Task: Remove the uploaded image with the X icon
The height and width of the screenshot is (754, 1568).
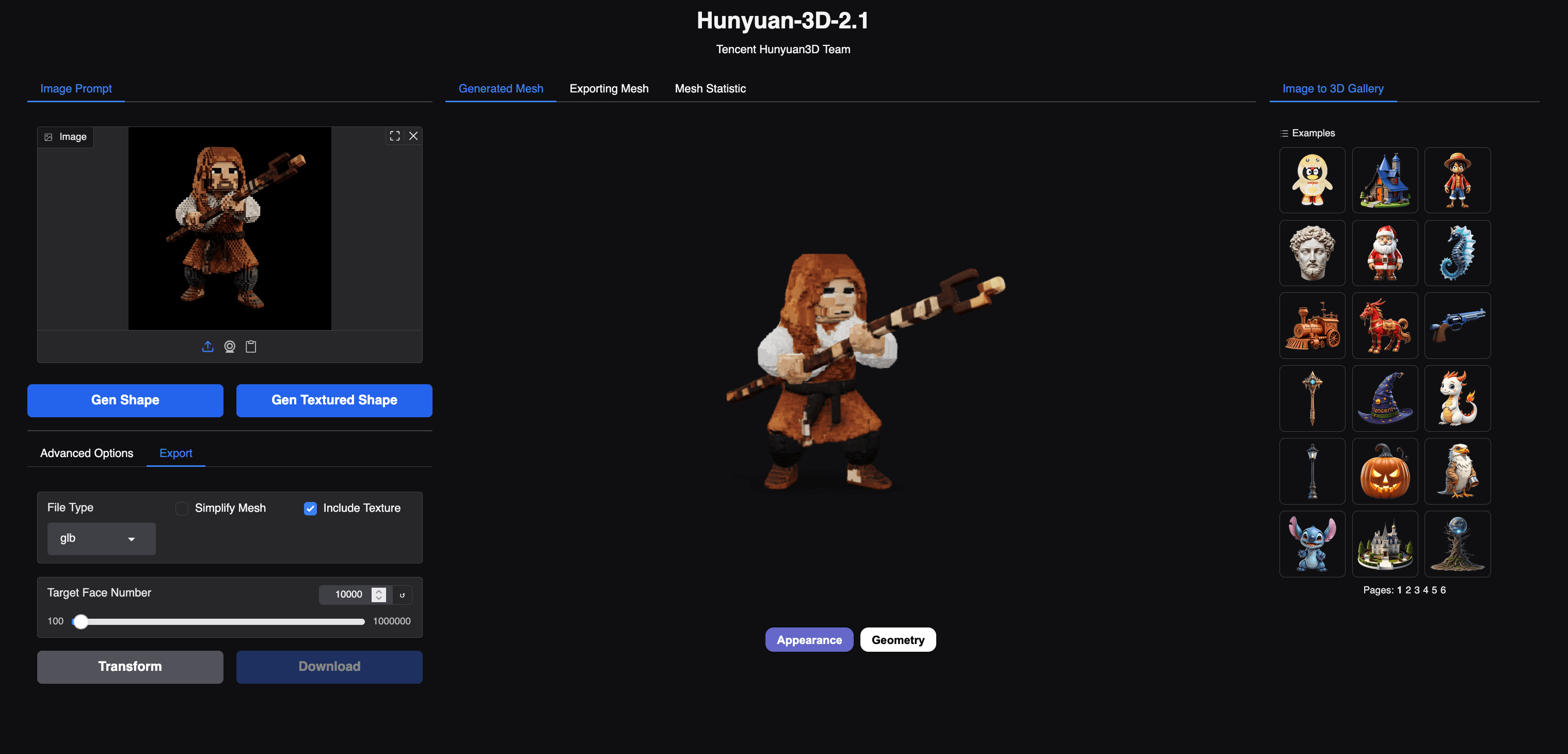Action: (x=414, y=136)
